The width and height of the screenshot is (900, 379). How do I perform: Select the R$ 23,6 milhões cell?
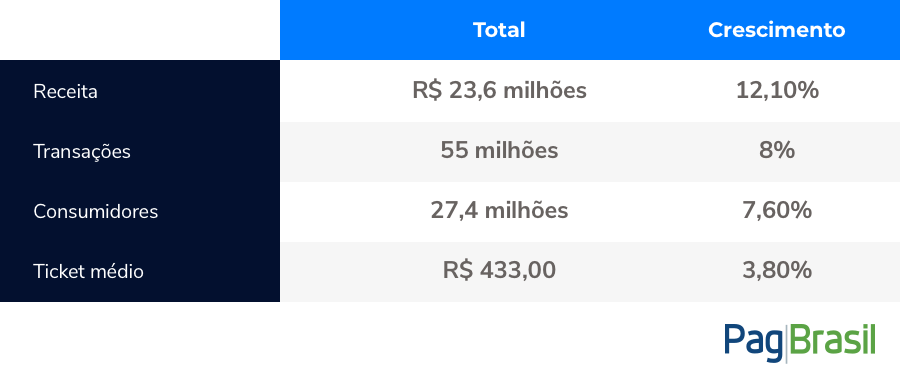tap(499, 91)
